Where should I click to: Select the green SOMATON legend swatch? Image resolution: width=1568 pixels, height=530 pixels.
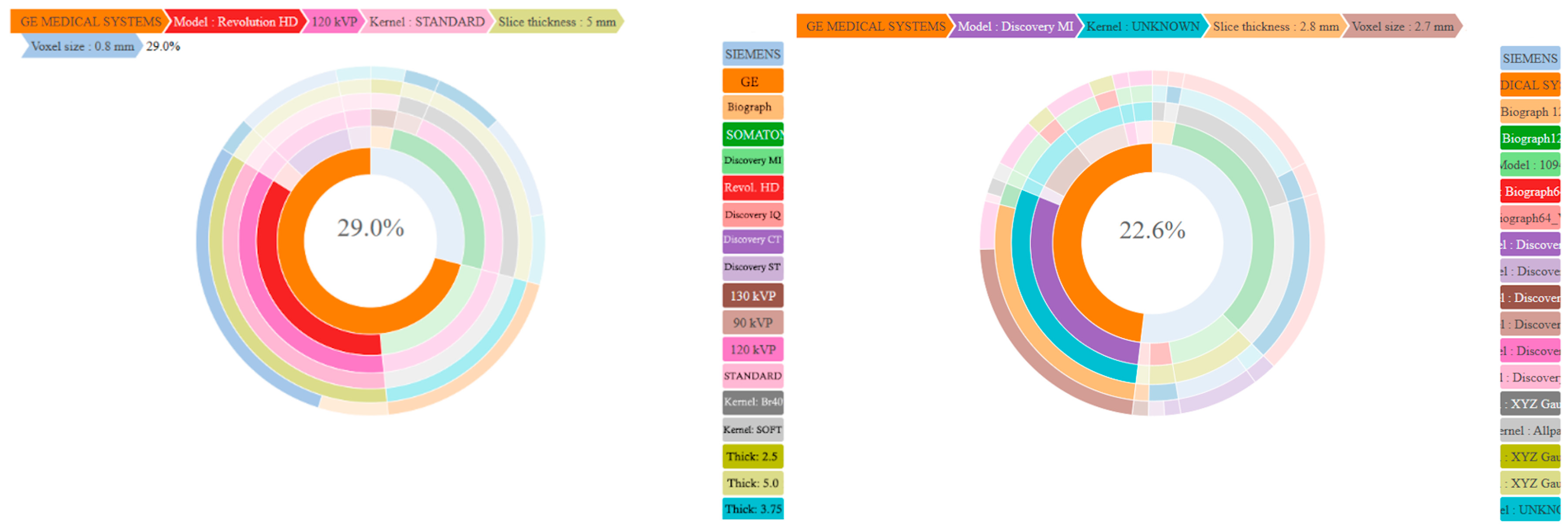coord(753,135)
